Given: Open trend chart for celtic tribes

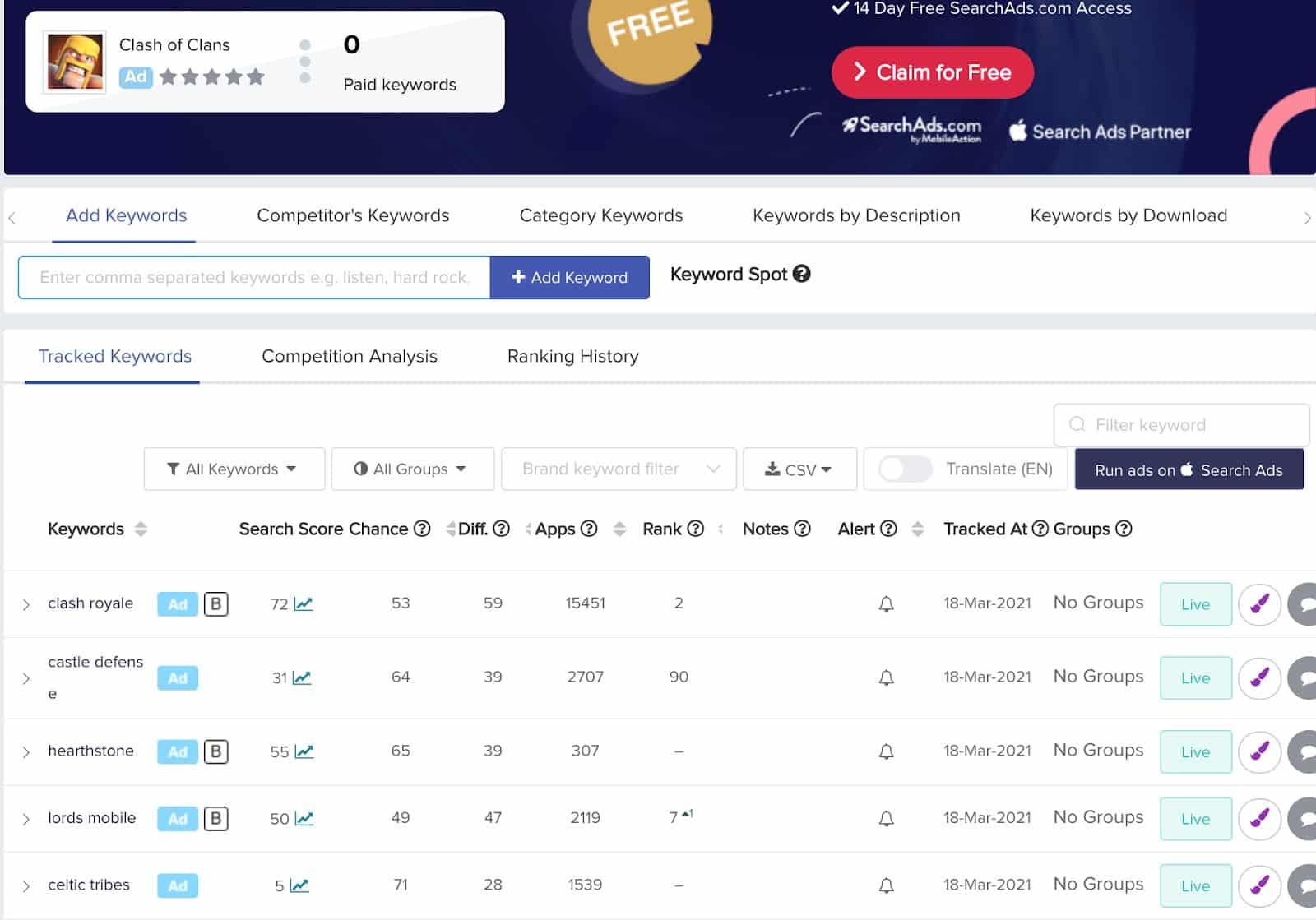Looking at the screenshot, I should click(299, 885).
